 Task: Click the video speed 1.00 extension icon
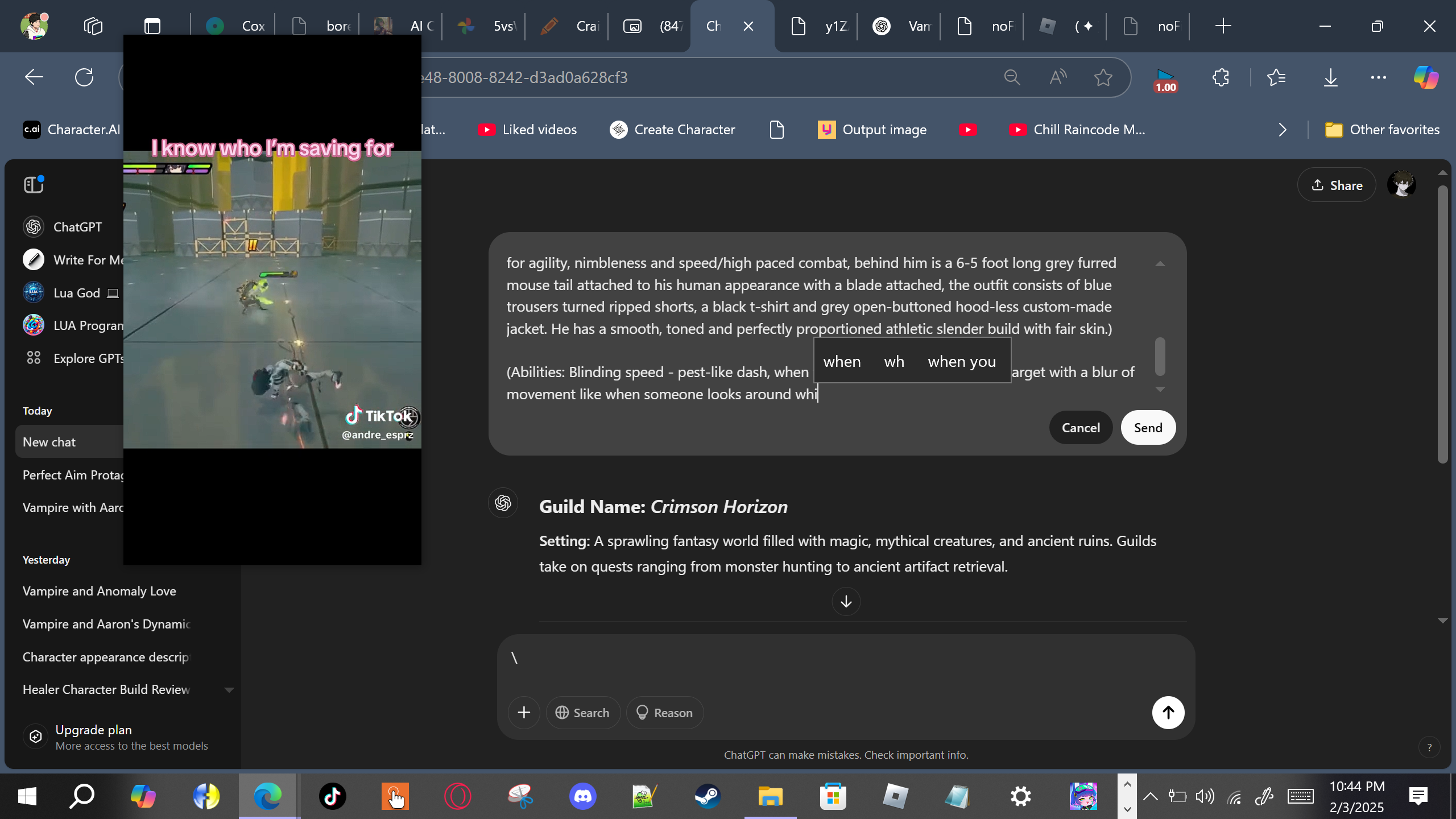pyautogui.click(x=1165, y=80)
